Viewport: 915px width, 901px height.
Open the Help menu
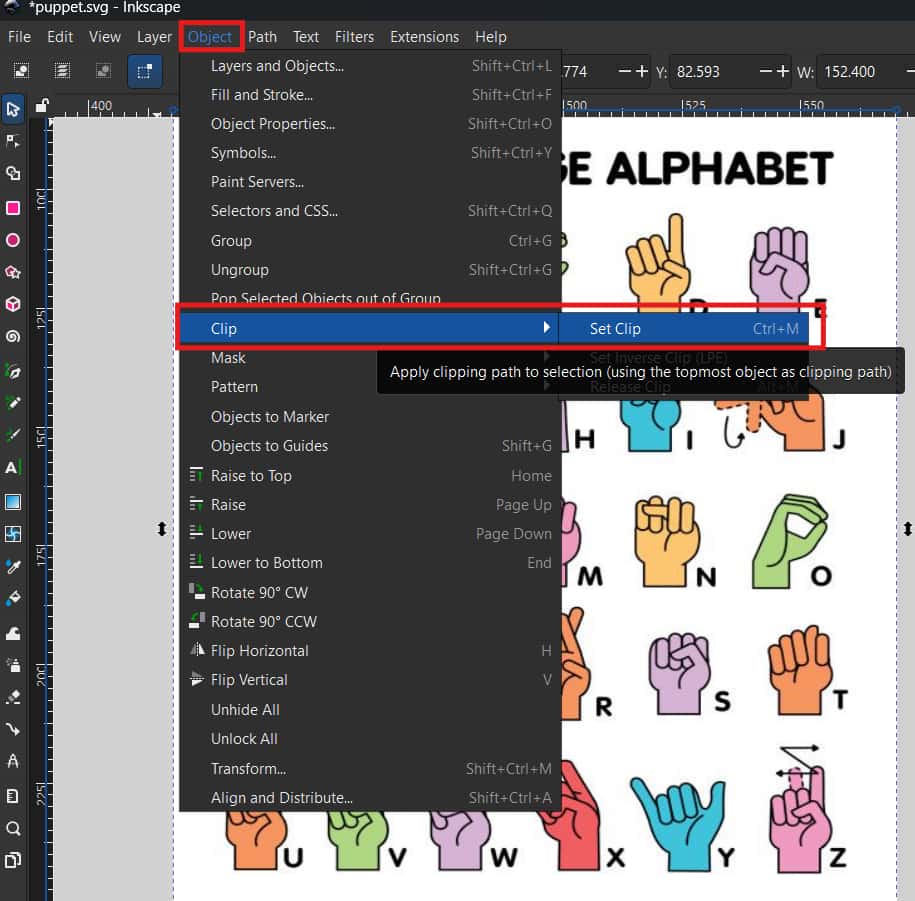click(x=491, y=37)
